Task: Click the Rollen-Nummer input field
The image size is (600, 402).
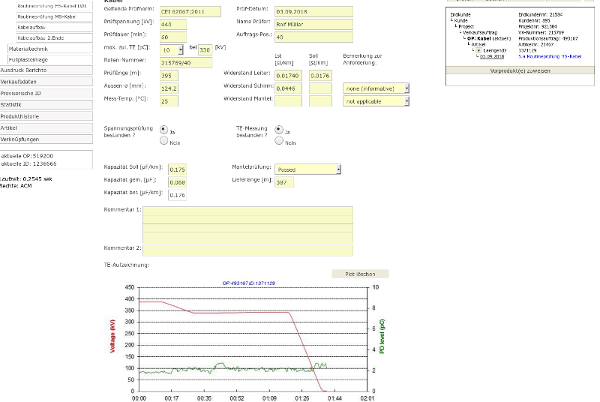Action: pyautogui.click(x=186, y=63)
